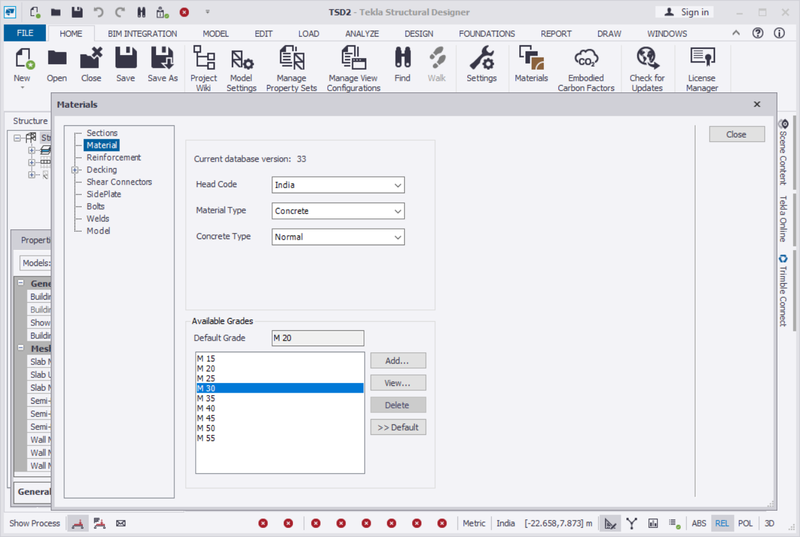The image size is (800, 537).
Task: Click the New document ribbon icon
Action: 22,59
